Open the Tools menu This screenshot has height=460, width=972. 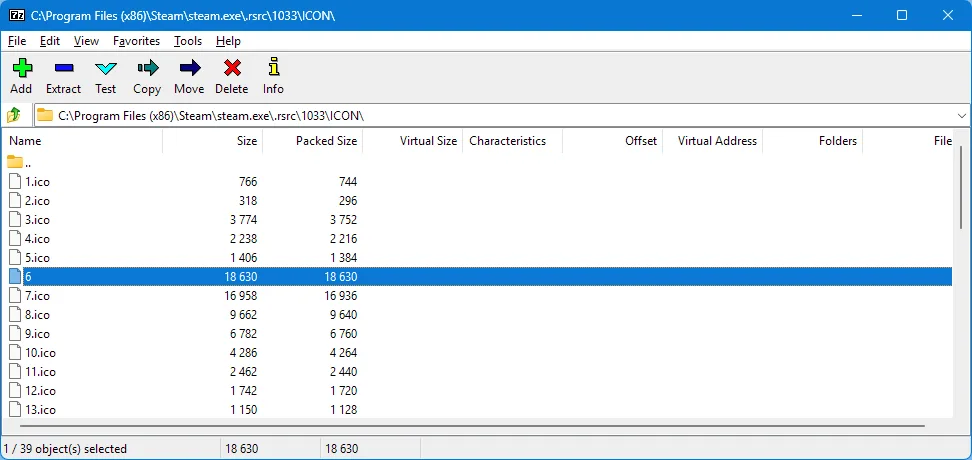[x=187, y=41]
